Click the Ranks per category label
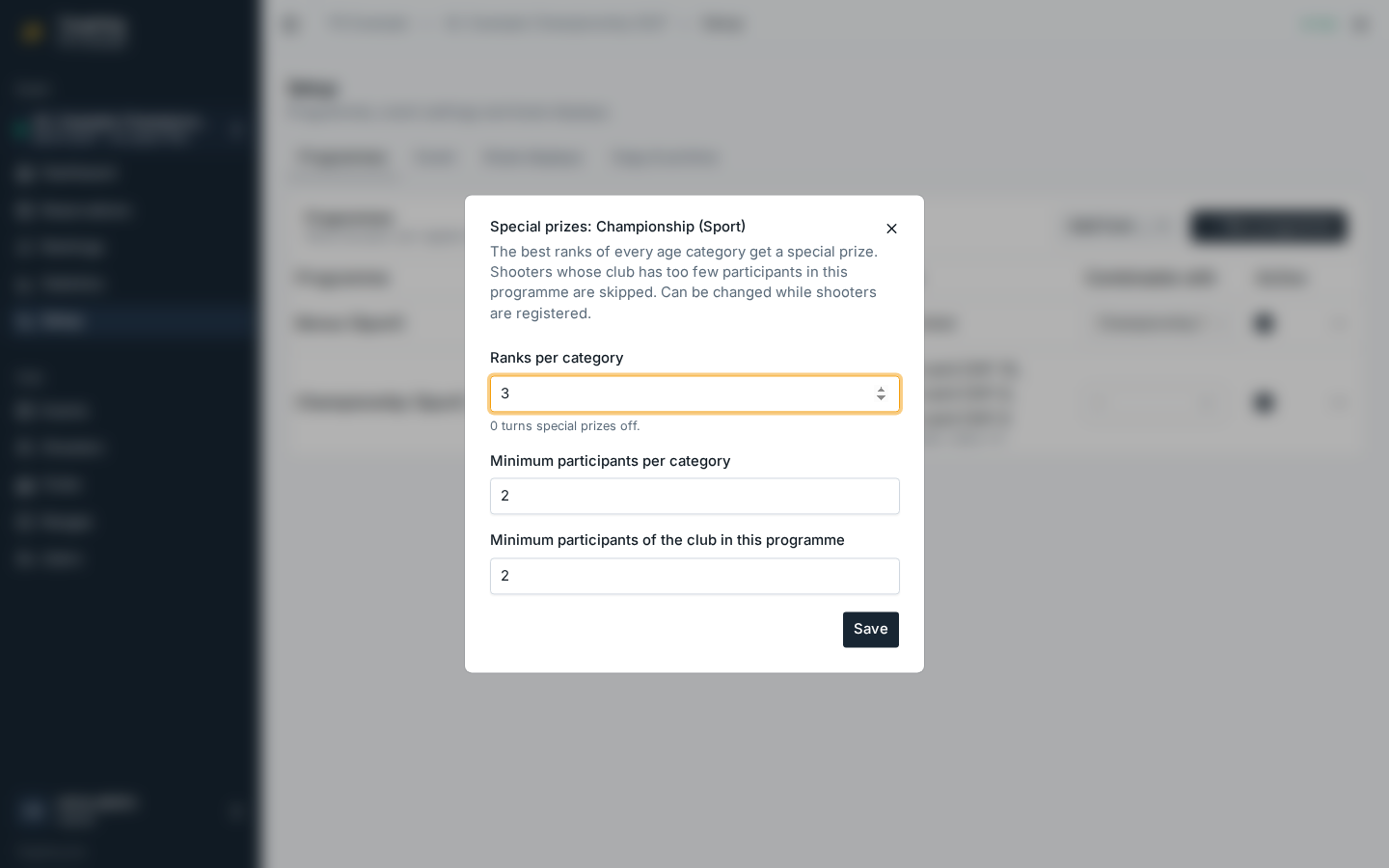Image resolution: width=1389 pixels, height=868 pixels. coord(557,358)
